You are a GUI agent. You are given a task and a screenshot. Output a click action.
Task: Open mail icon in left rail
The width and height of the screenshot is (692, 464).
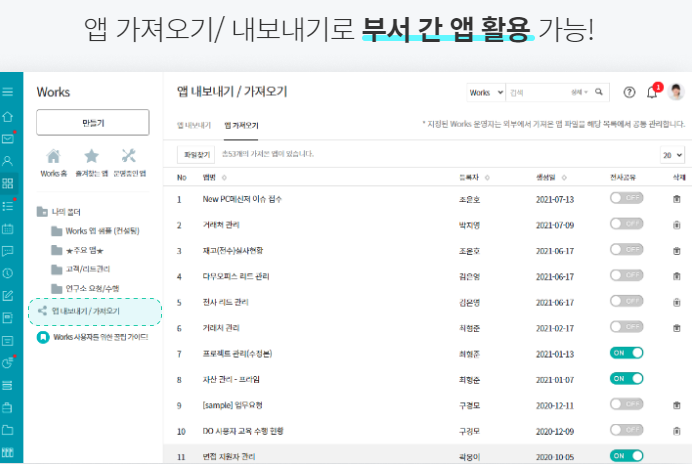[x=8, y=139]
